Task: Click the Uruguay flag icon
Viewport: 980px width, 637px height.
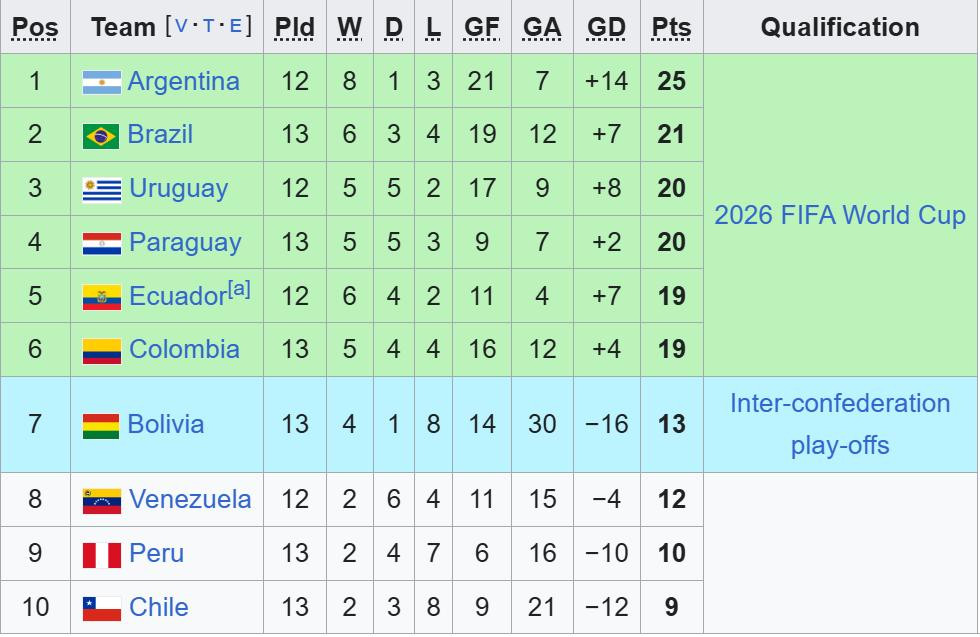Action: point(101,189)
